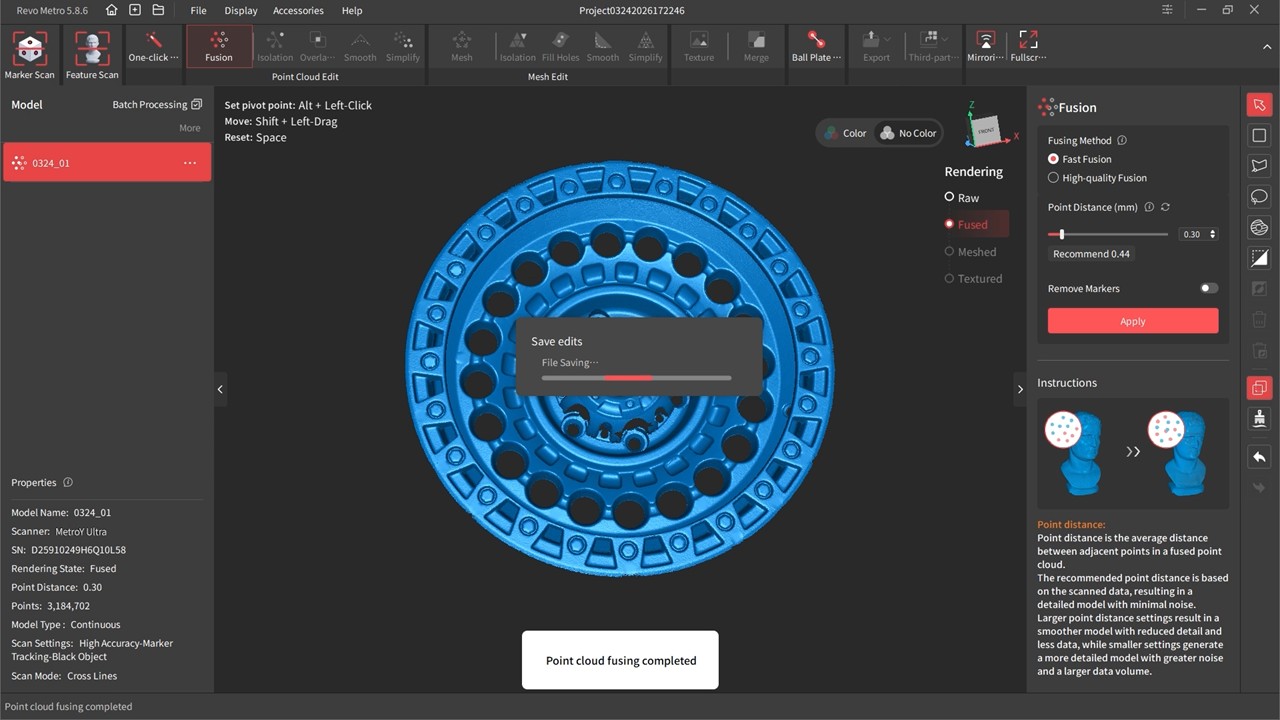The image size is (1280, 720).
Task: Choose the brush sphere selection tool
Action: pos(1259,228)
